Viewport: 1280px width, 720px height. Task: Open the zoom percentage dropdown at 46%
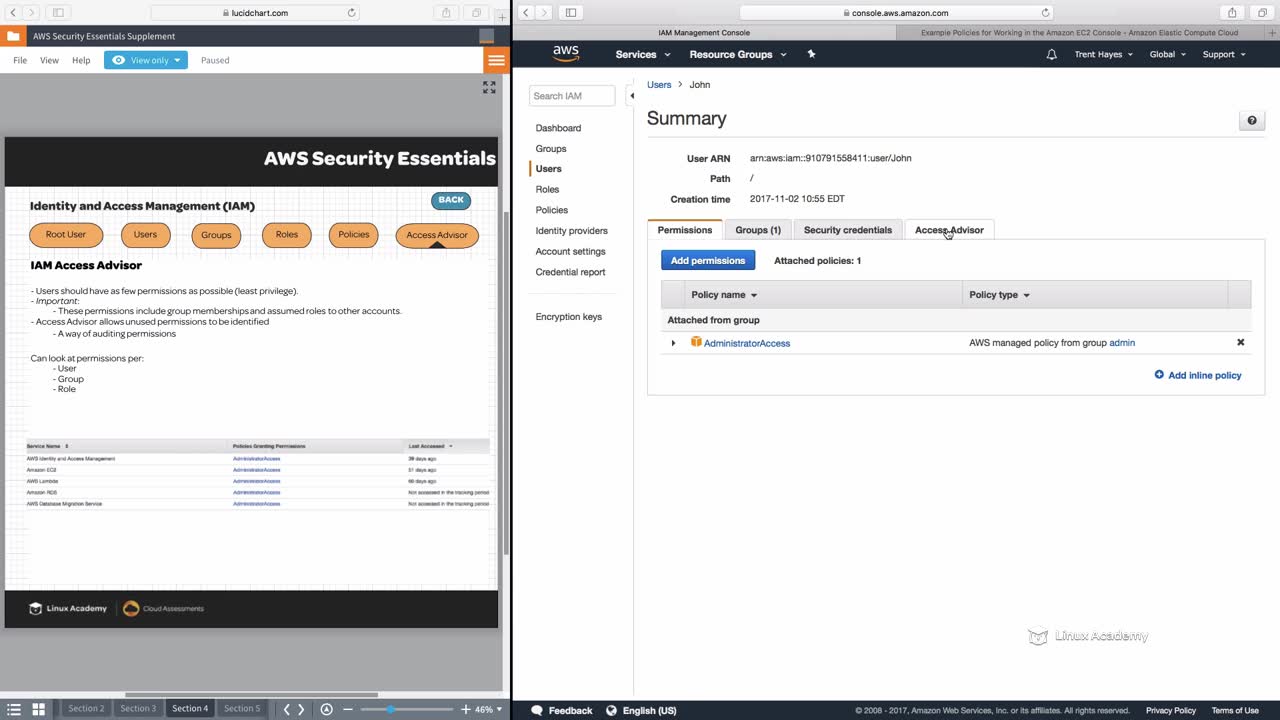487,709
